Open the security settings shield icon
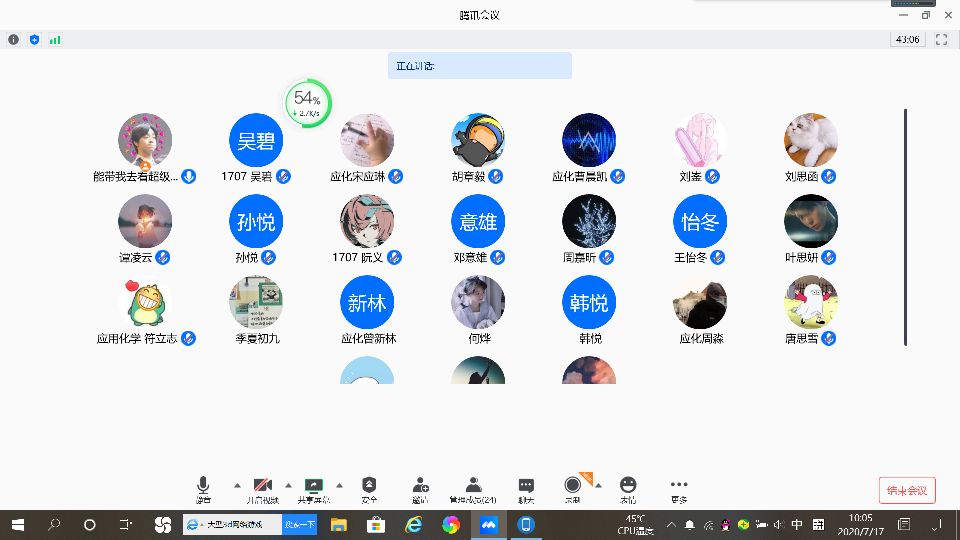The image size is (960, 540). tap(369, 486)
